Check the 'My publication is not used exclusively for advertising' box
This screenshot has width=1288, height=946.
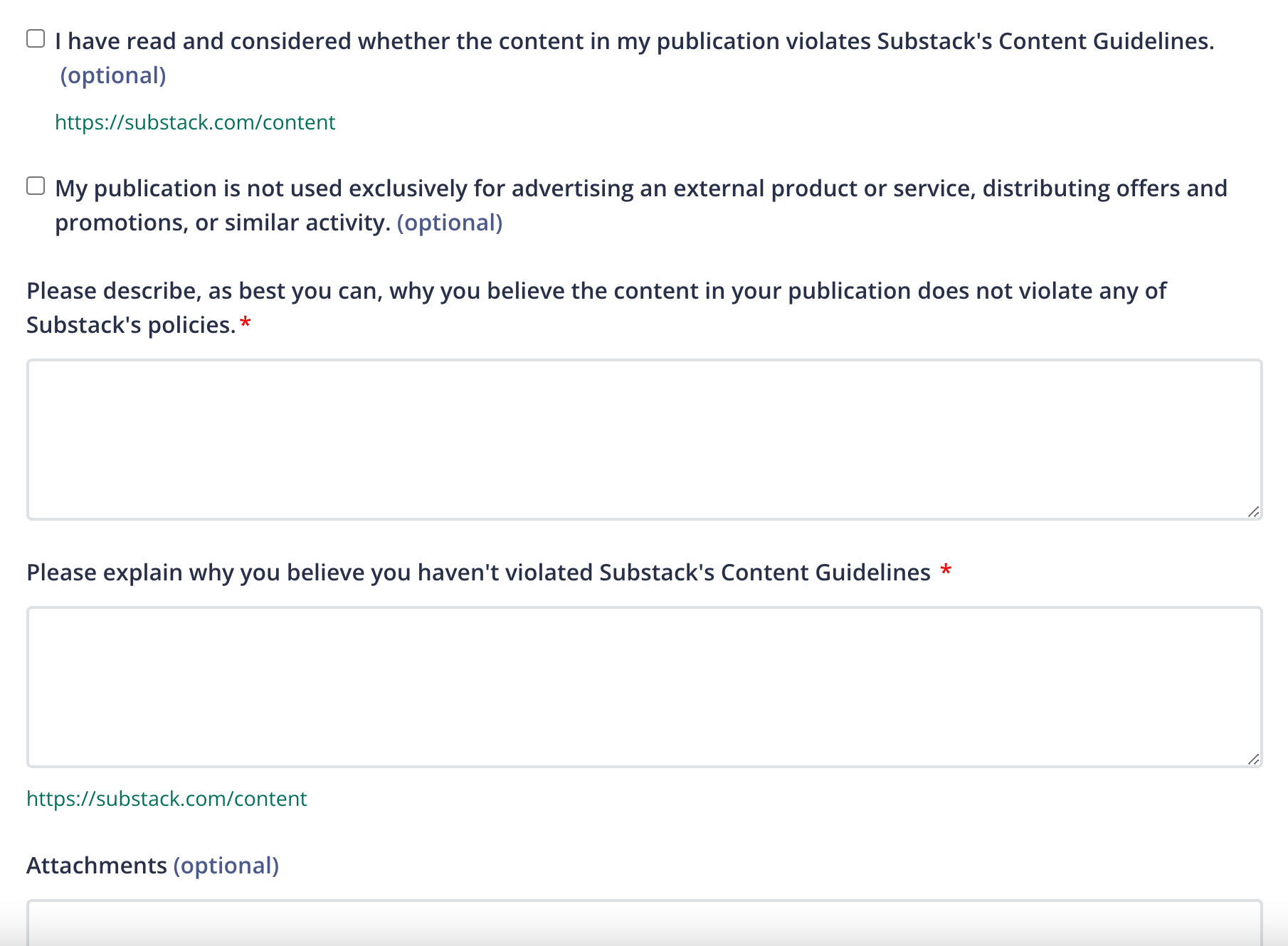pos(36,186)
